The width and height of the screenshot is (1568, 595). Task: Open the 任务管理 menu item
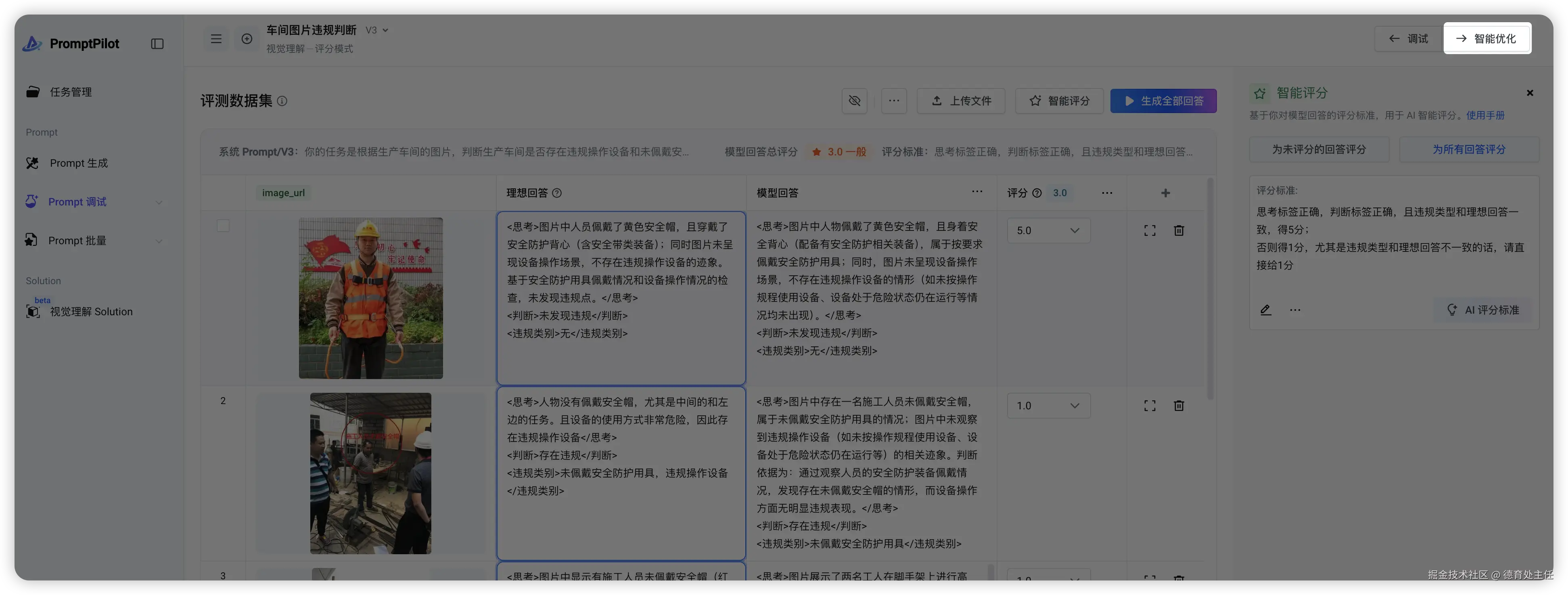pyautogui.click(x=71, y=92)
